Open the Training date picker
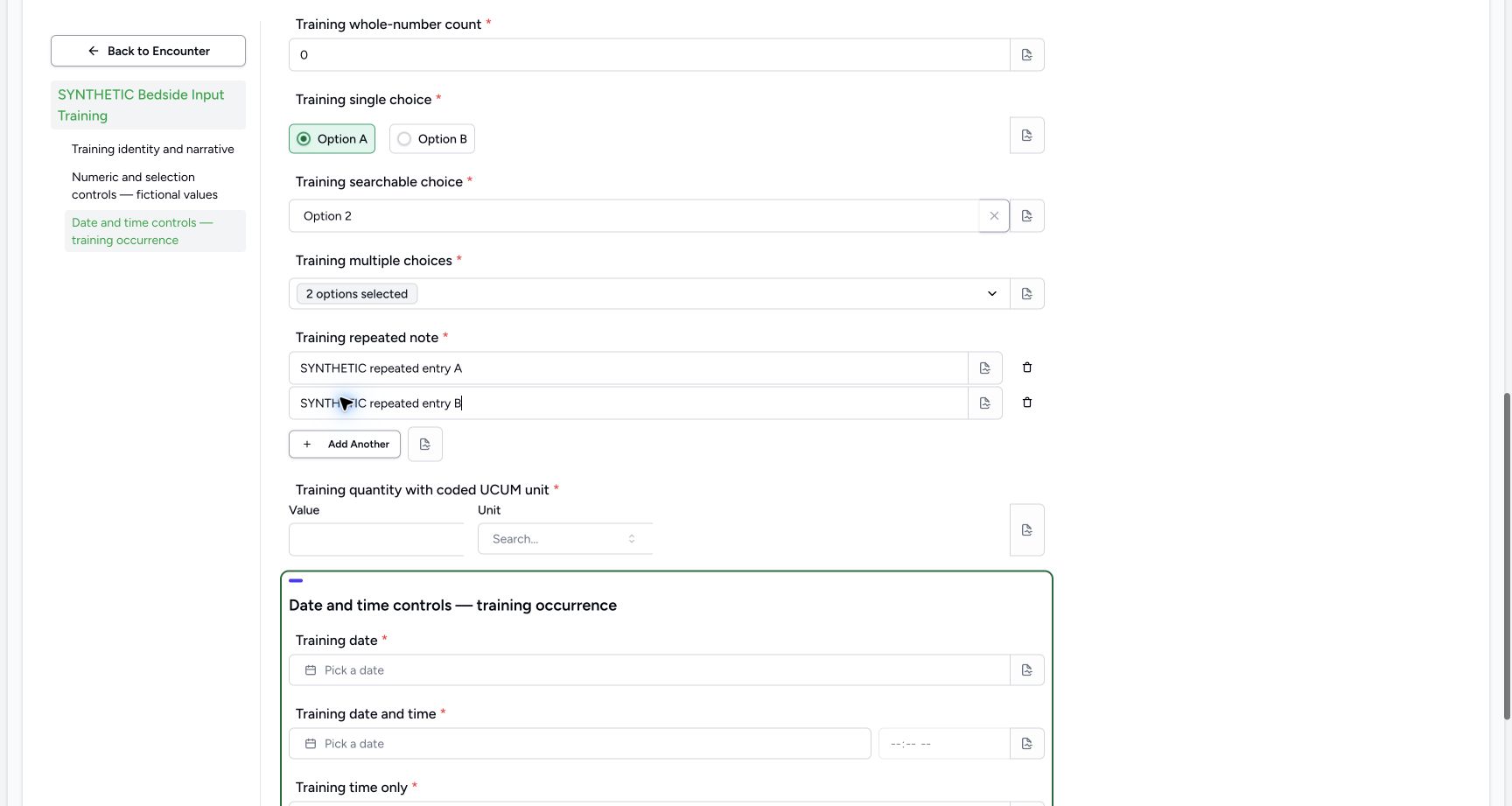 pos(649,670)
